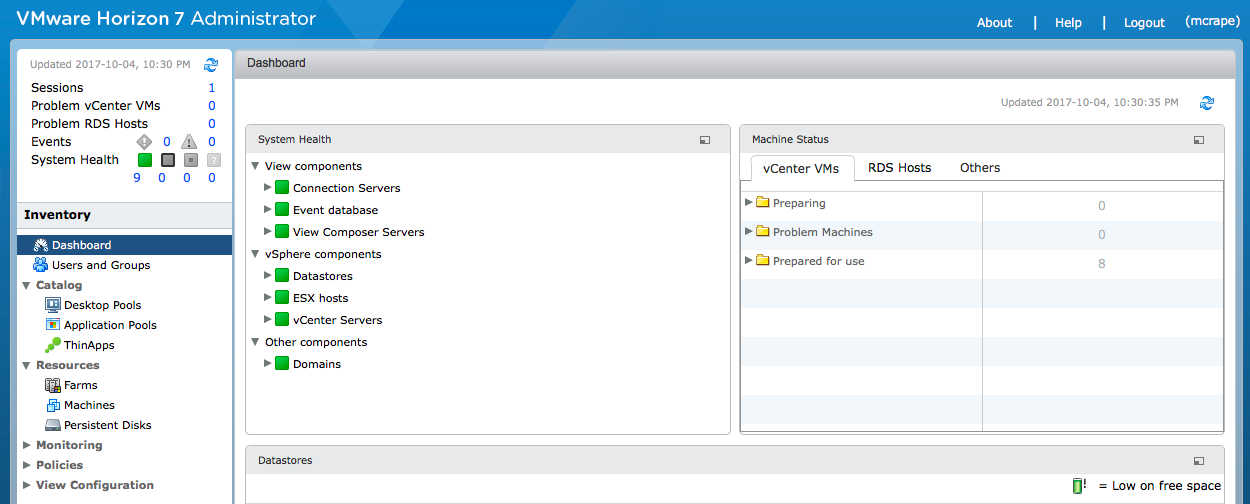The height and width of the screenshot is (504, 1250).
Task: Click the Logout link
Action: pos(1144,22)
